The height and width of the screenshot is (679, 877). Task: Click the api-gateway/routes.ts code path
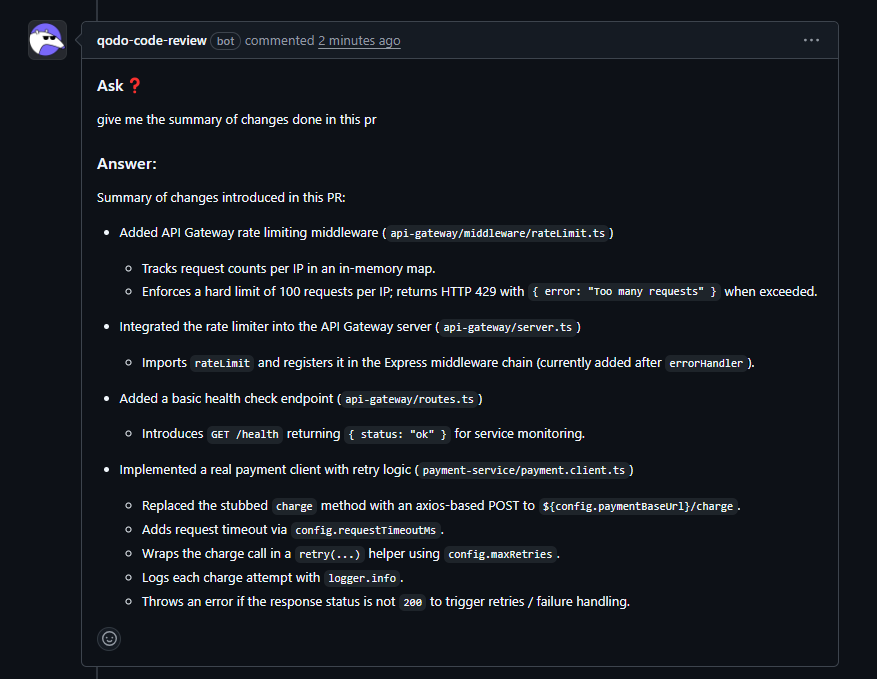click(x=409, y=399)
